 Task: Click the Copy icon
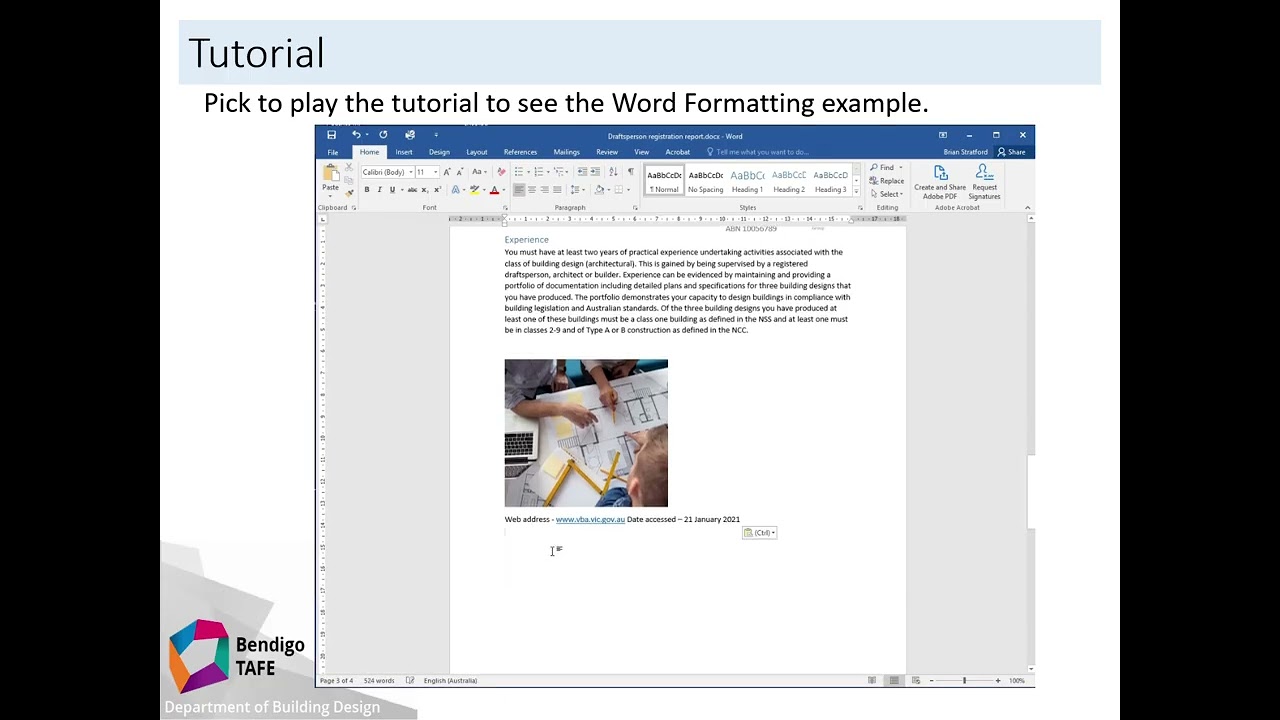349,180
